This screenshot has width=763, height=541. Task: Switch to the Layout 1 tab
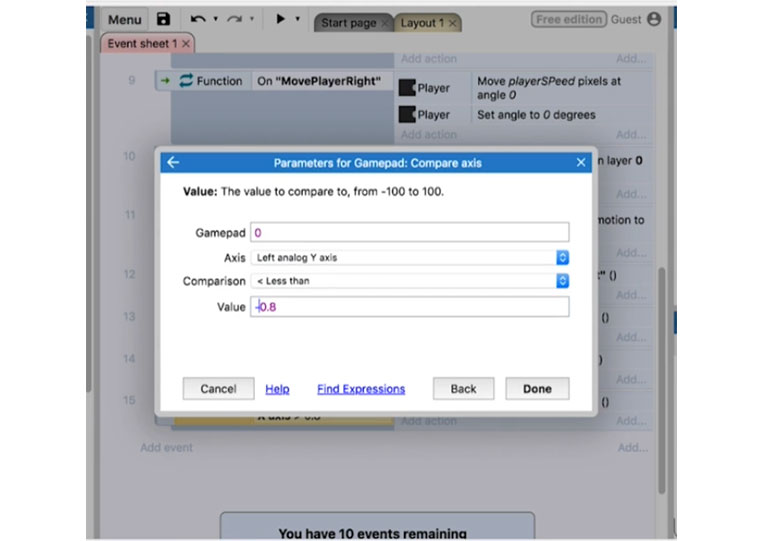(x=422, y=23)
